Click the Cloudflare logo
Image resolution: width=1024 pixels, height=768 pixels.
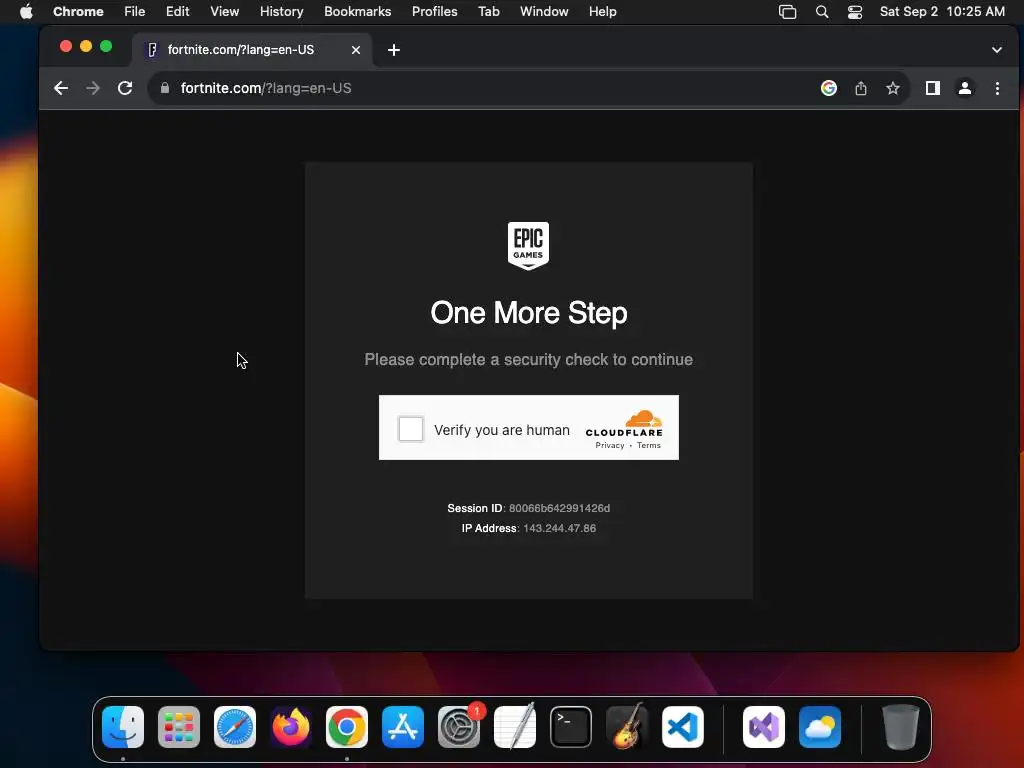624,423
